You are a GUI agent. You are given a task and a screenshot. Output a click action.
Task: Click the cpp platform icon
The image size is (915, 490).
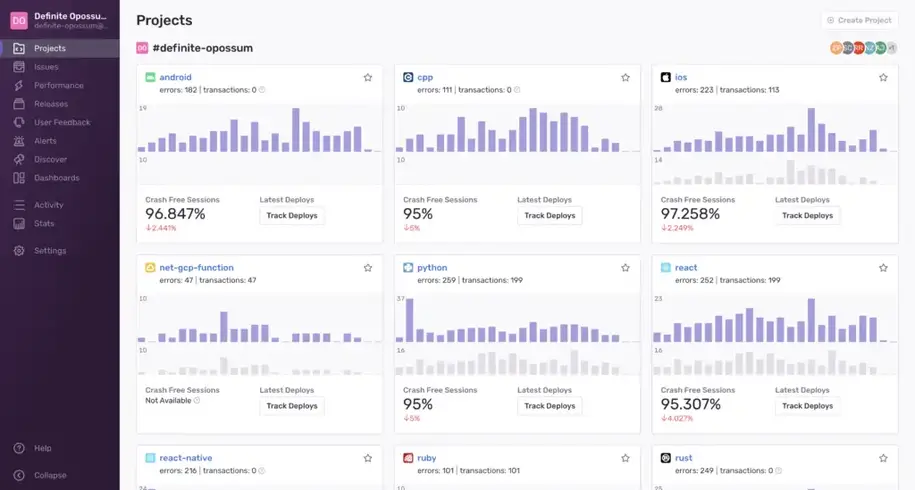coord(408,77)
